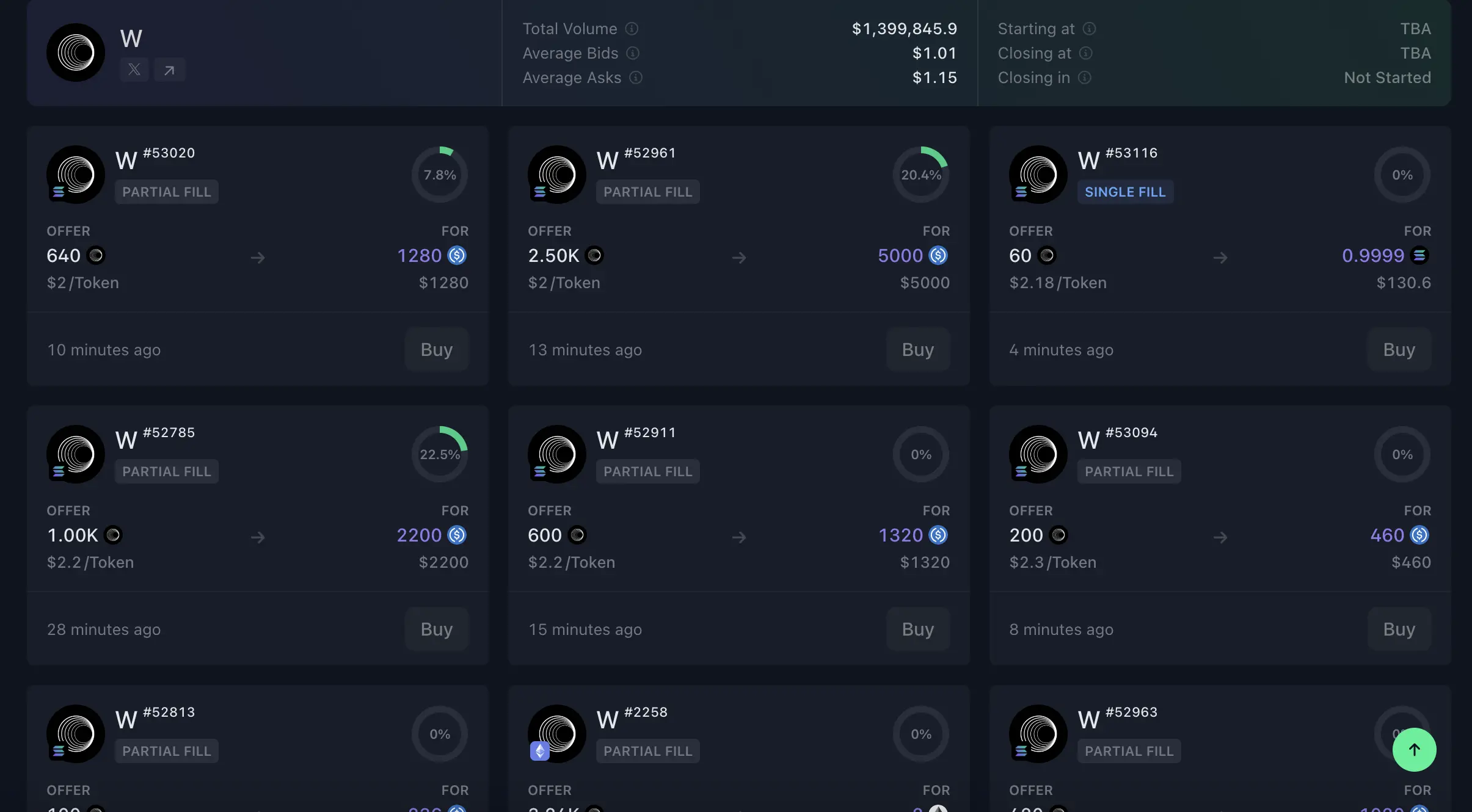Select the SINGLE FILL badge on #53116
This screenshot has height=812, width=1472.
(x=1125, y=192)
